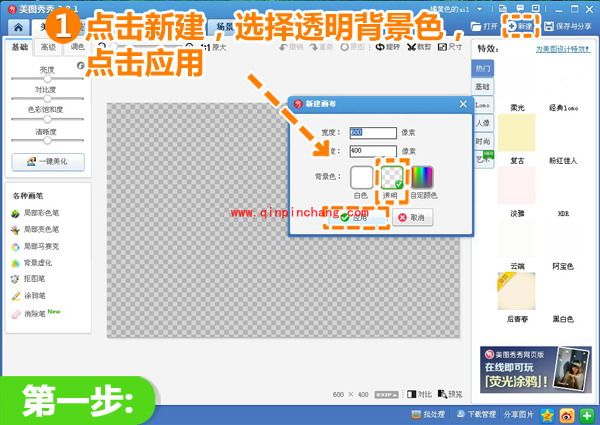600x425 pixels.
Task: Open the 荧光涂鸦 web version banner
Action: tap(536, 370)
